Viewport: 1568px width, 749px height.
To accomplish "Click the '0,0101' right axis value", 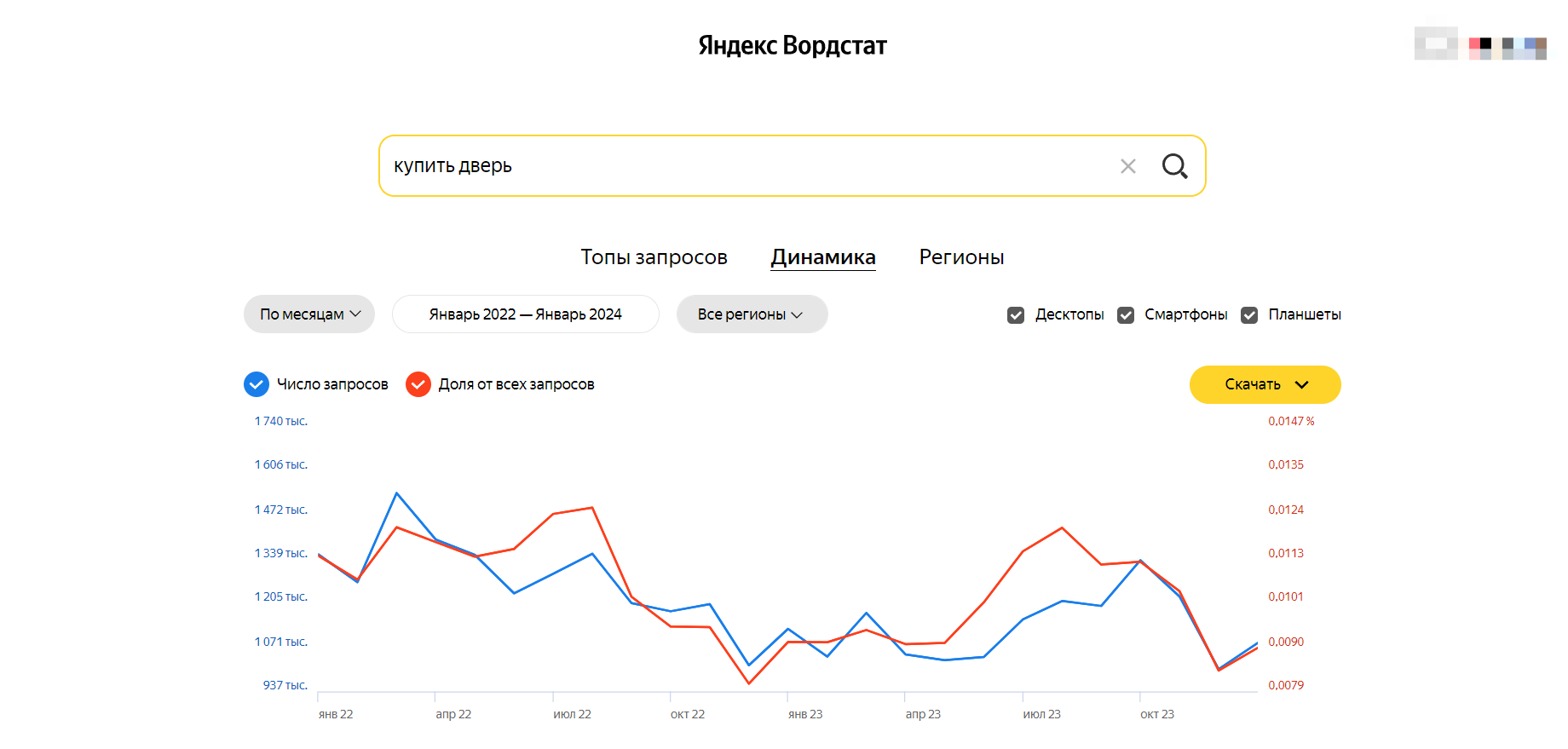I will [x=1286, y=596].
